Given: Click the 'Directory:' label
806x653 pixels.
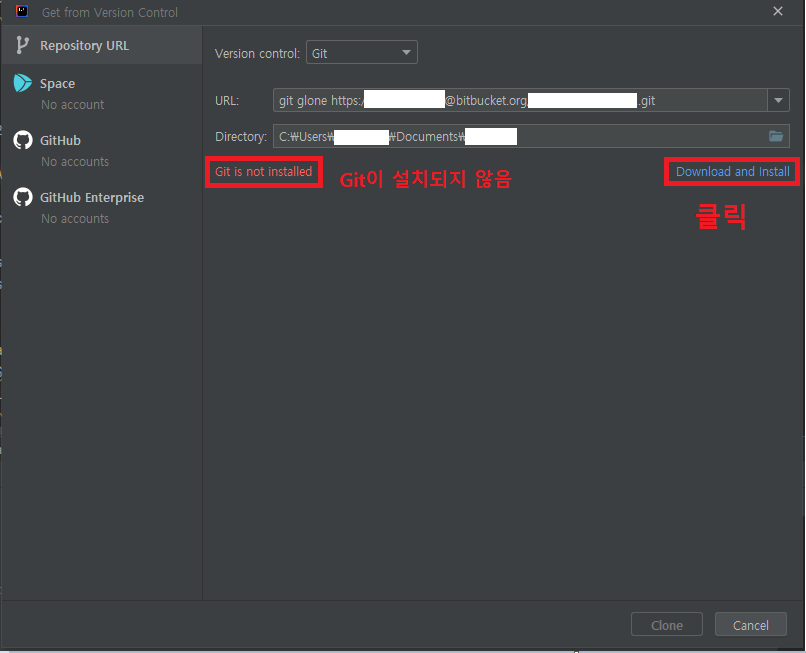Looking at the screenshot, I should (x=241, y=137).
